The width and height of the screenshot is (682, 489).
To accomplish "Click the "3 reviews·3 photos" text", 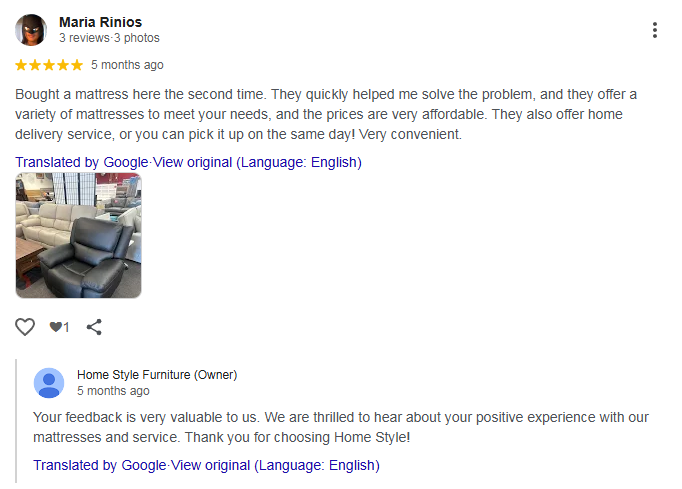I will tap(109, 38).
